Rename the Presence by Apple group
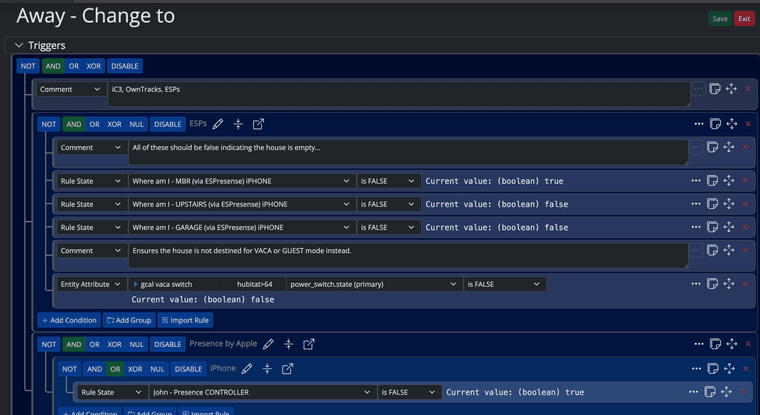760x415 pixels. coord(268,344)
